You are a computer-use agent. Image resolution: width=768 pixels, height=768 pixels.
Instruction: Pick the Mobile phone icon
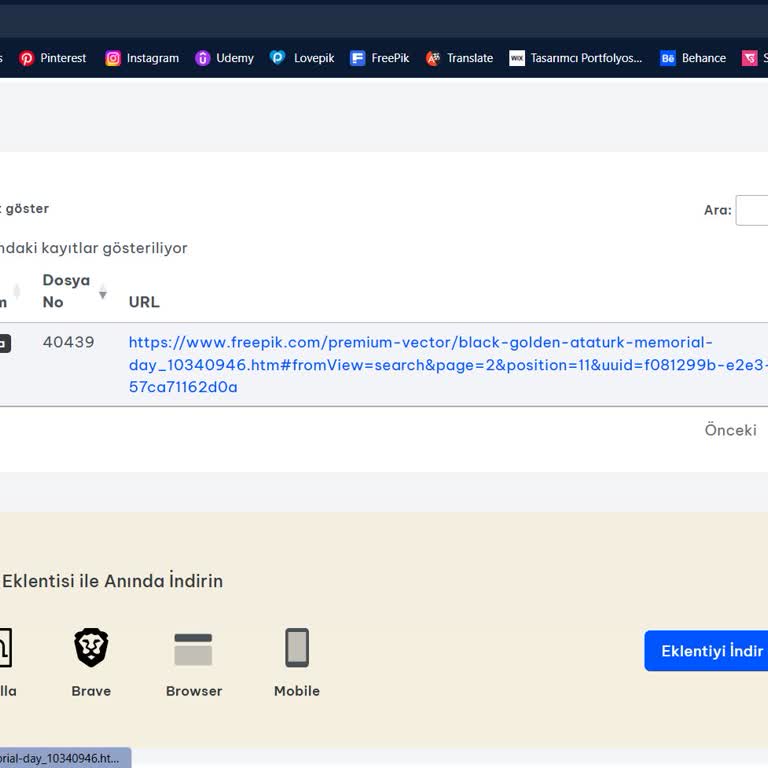(297, 648)
